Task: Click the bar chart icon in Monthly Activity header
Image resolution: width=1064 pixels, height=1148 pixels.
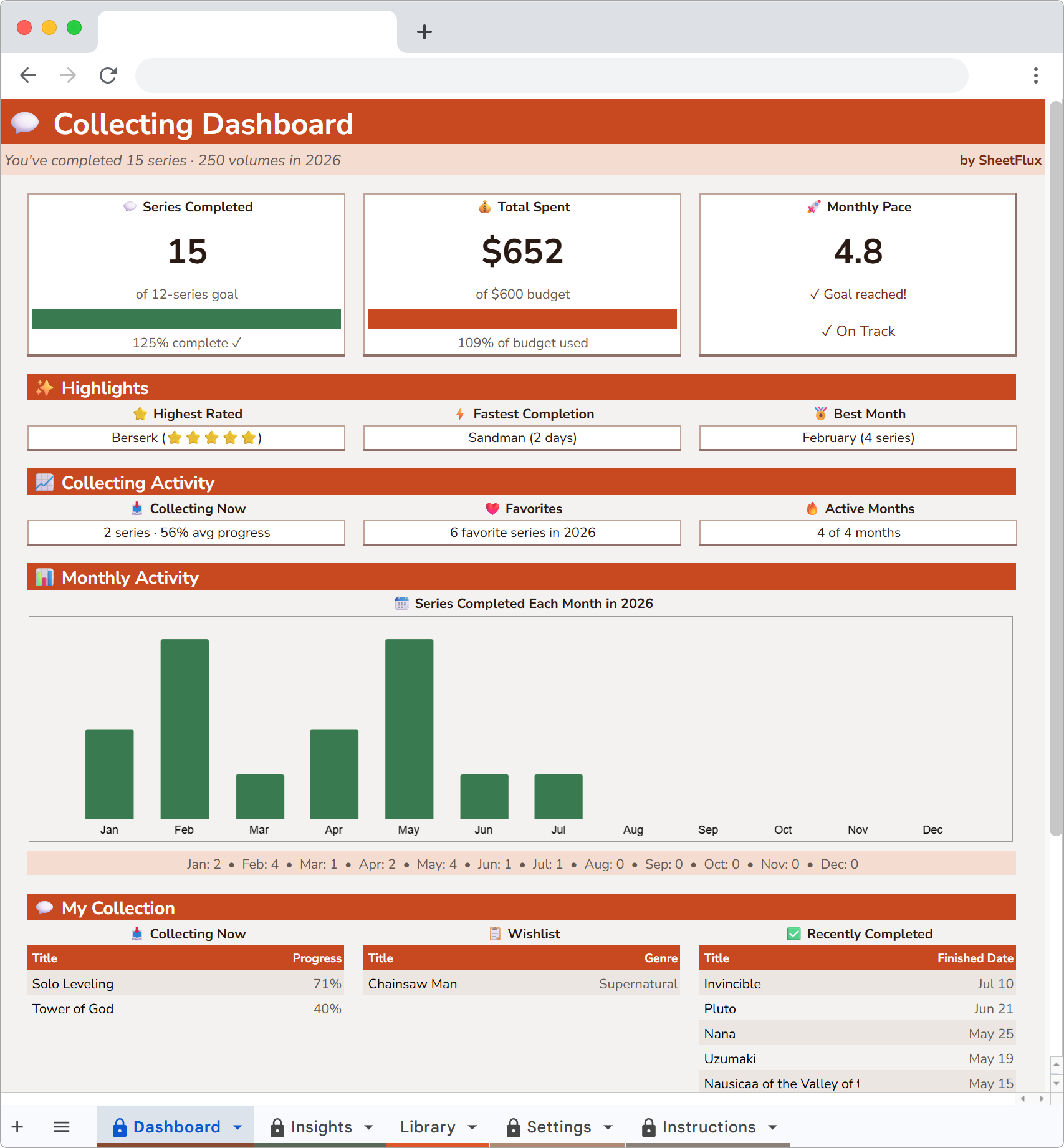Action: click(x=44, y=577)
